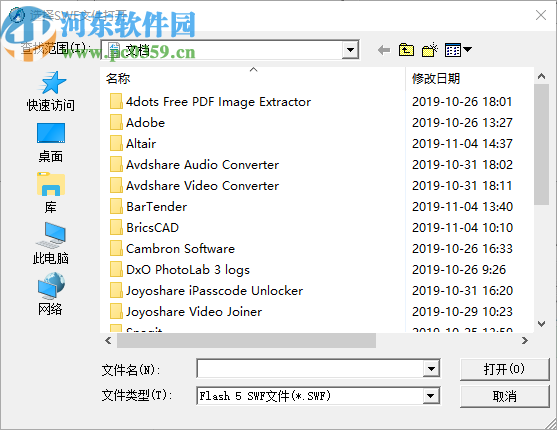Click the vertical scrollbar up arrow

[x=541, y=76]
